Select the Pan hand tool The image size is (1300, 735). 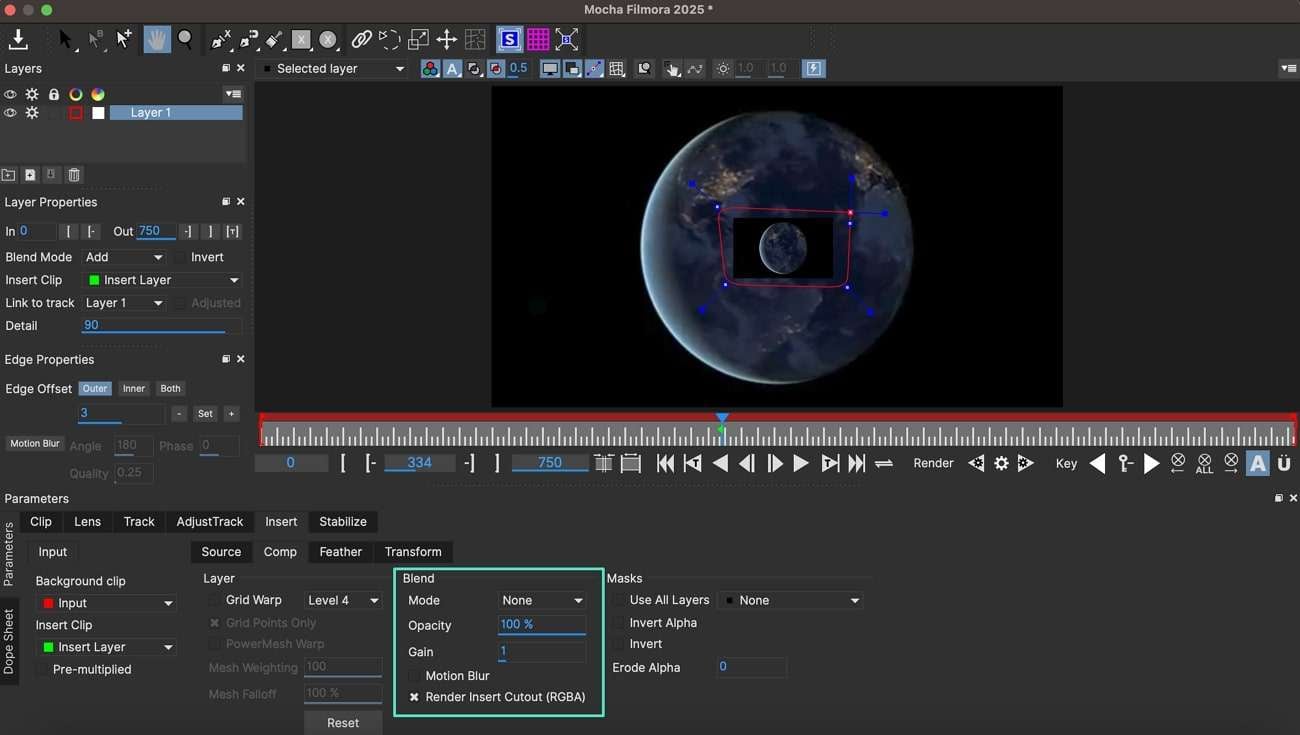click(x=156, y=40)
